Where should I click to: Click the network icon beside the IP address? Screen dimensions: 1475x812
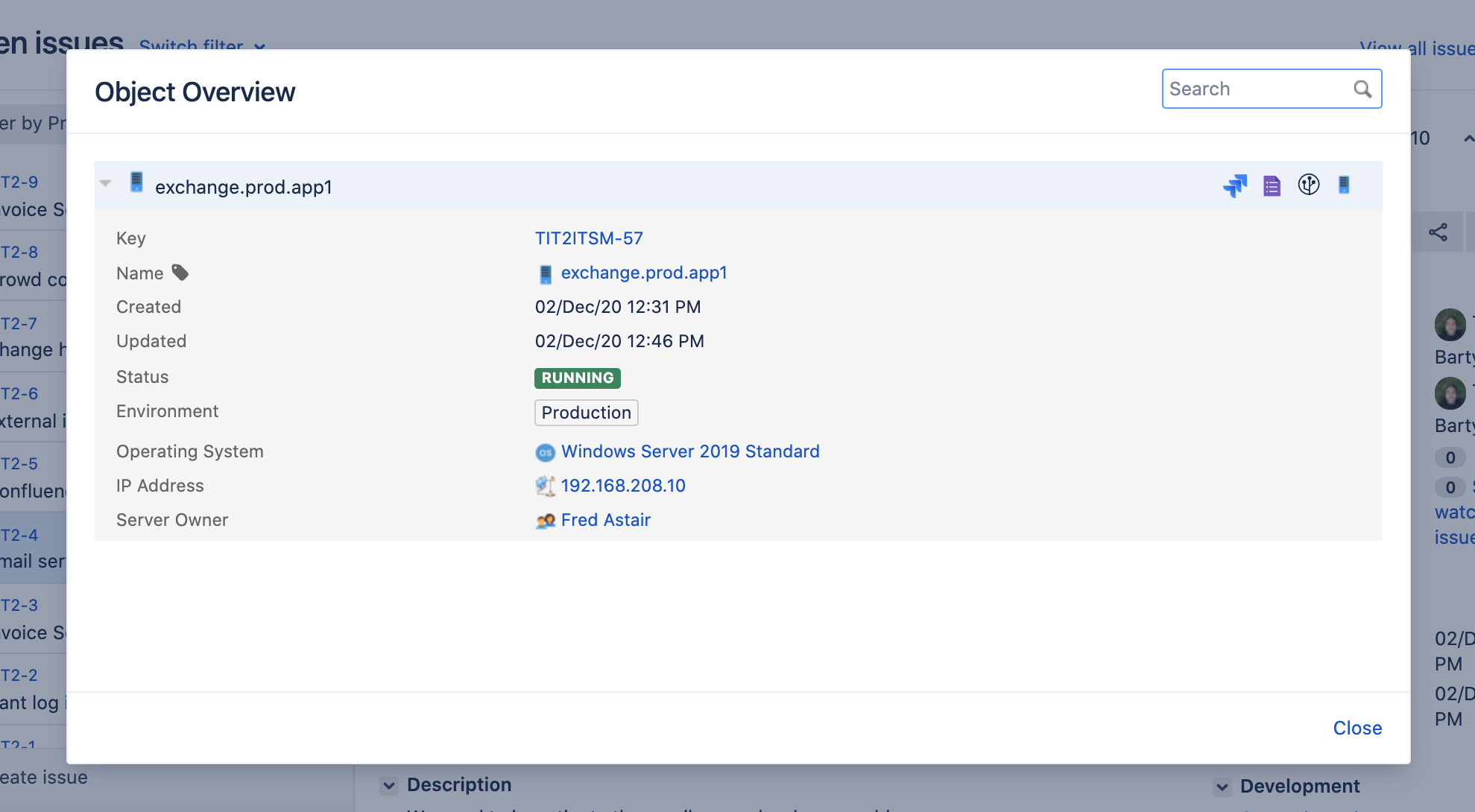point(545,486)
